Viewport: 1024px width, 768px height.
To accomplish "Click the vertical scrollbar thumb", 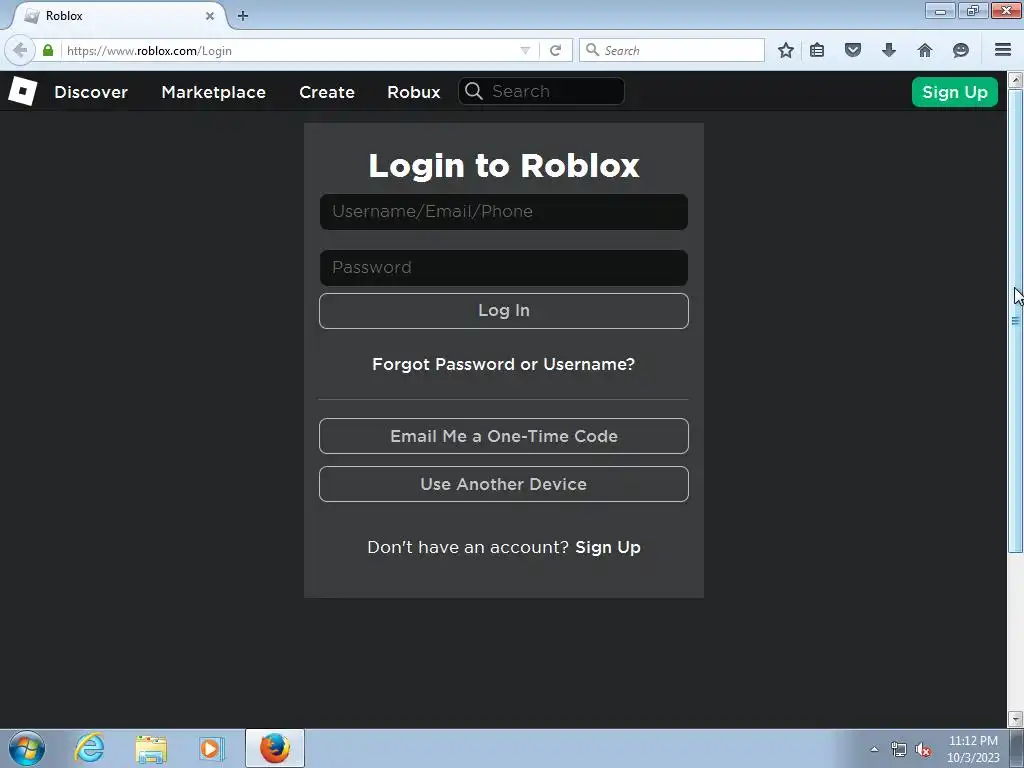I will (x=1016, y=321).
